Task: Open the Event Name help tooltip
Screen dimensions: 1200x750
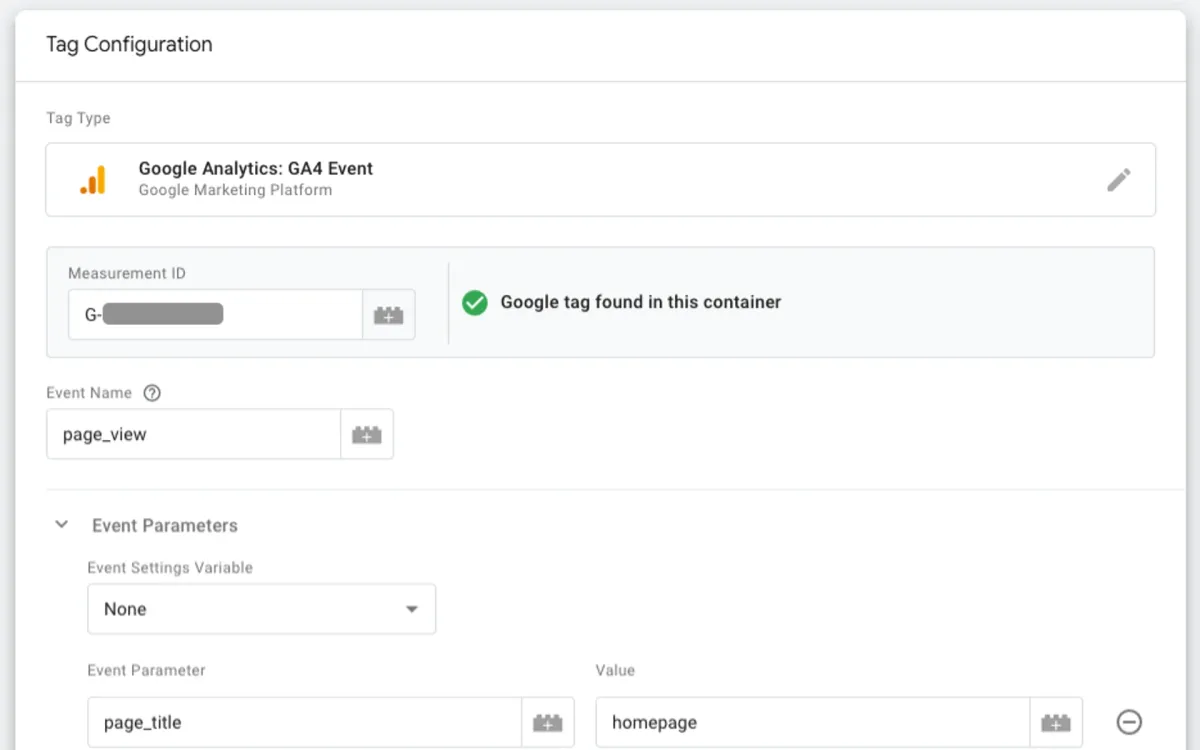Action: click(151, 392)
